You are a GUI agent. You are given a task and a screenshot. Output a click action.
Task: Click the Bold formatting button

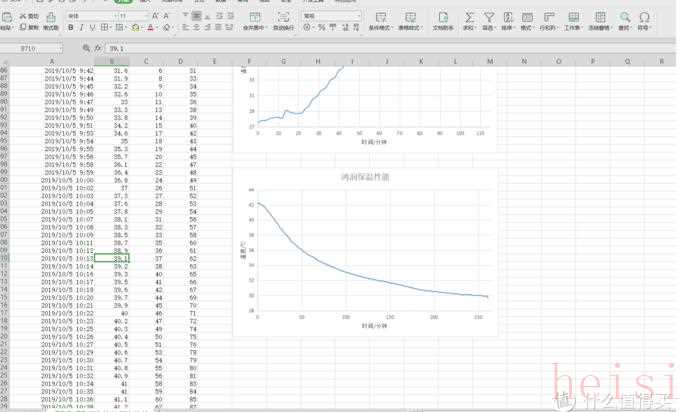pyautogui.click(x=71, y=28)
